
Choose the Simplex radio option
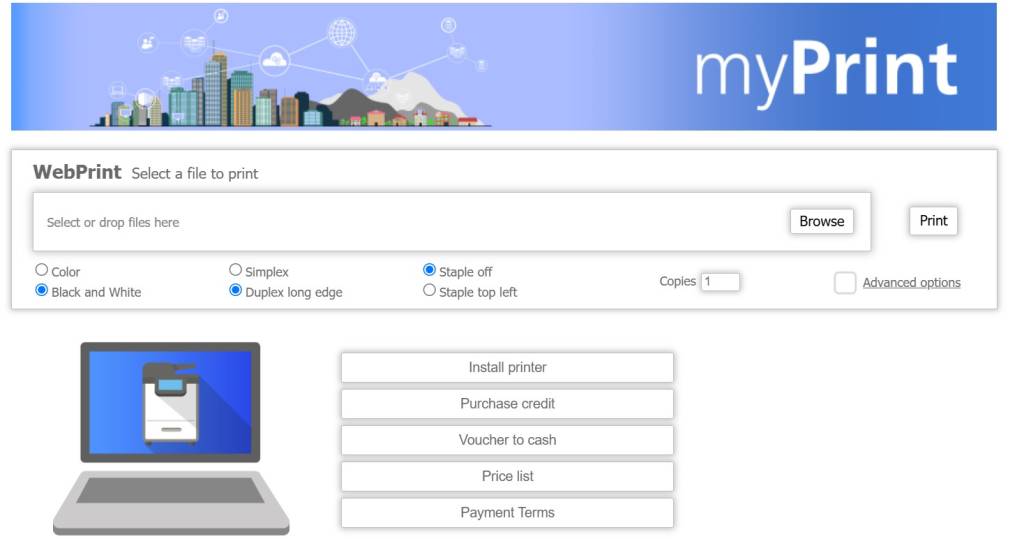(236, 270)
